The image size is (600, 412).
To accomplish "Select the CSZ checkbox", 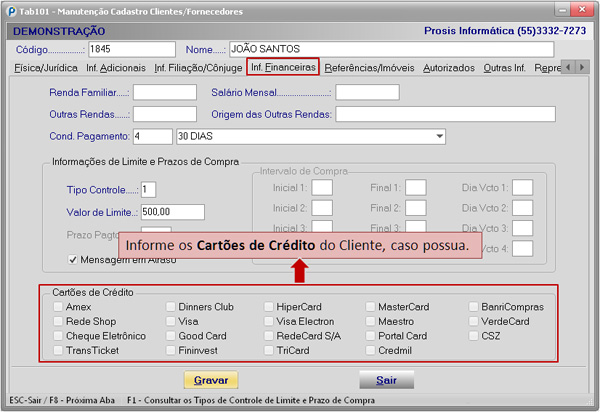I will coord(473,336).
